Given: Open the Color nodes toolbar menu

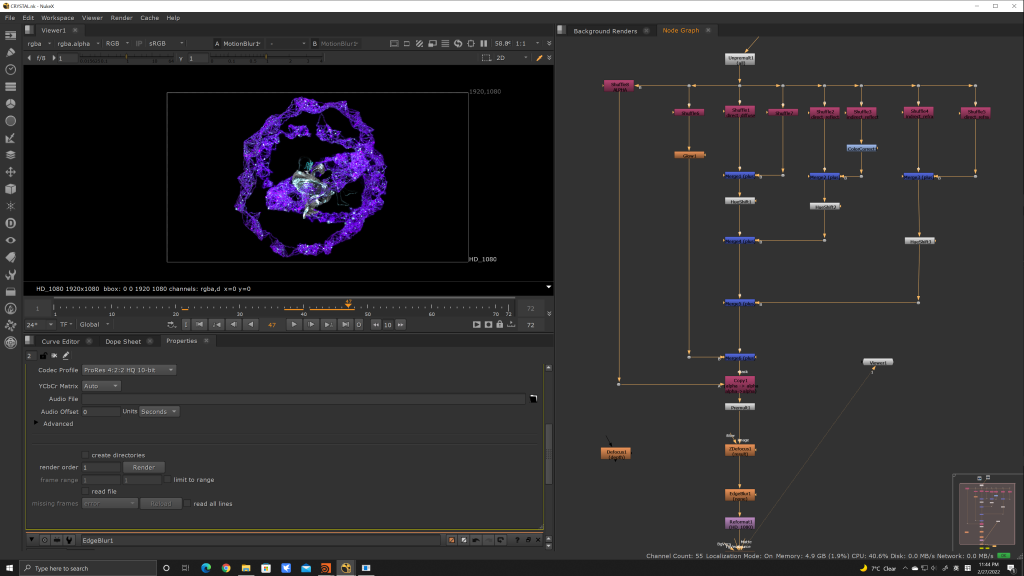Looking at the screenshot, I should (10, 103).
